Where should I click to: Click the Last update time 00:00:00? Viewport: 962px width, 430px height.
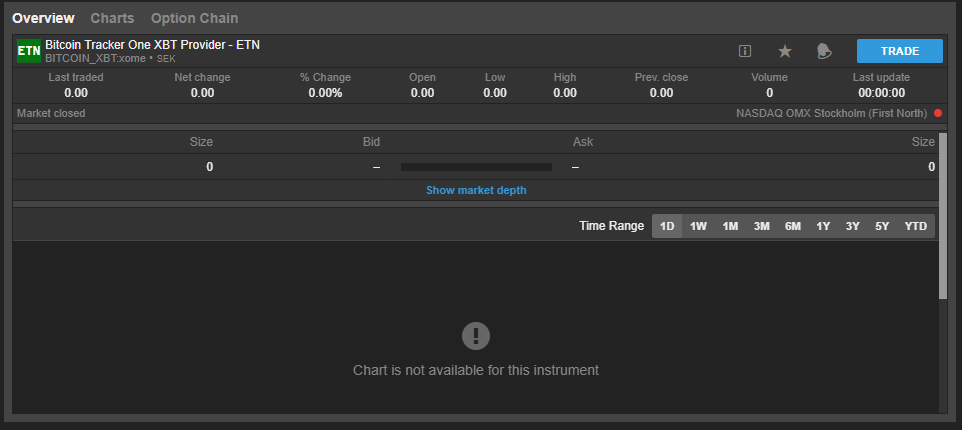tap(882, 93)
